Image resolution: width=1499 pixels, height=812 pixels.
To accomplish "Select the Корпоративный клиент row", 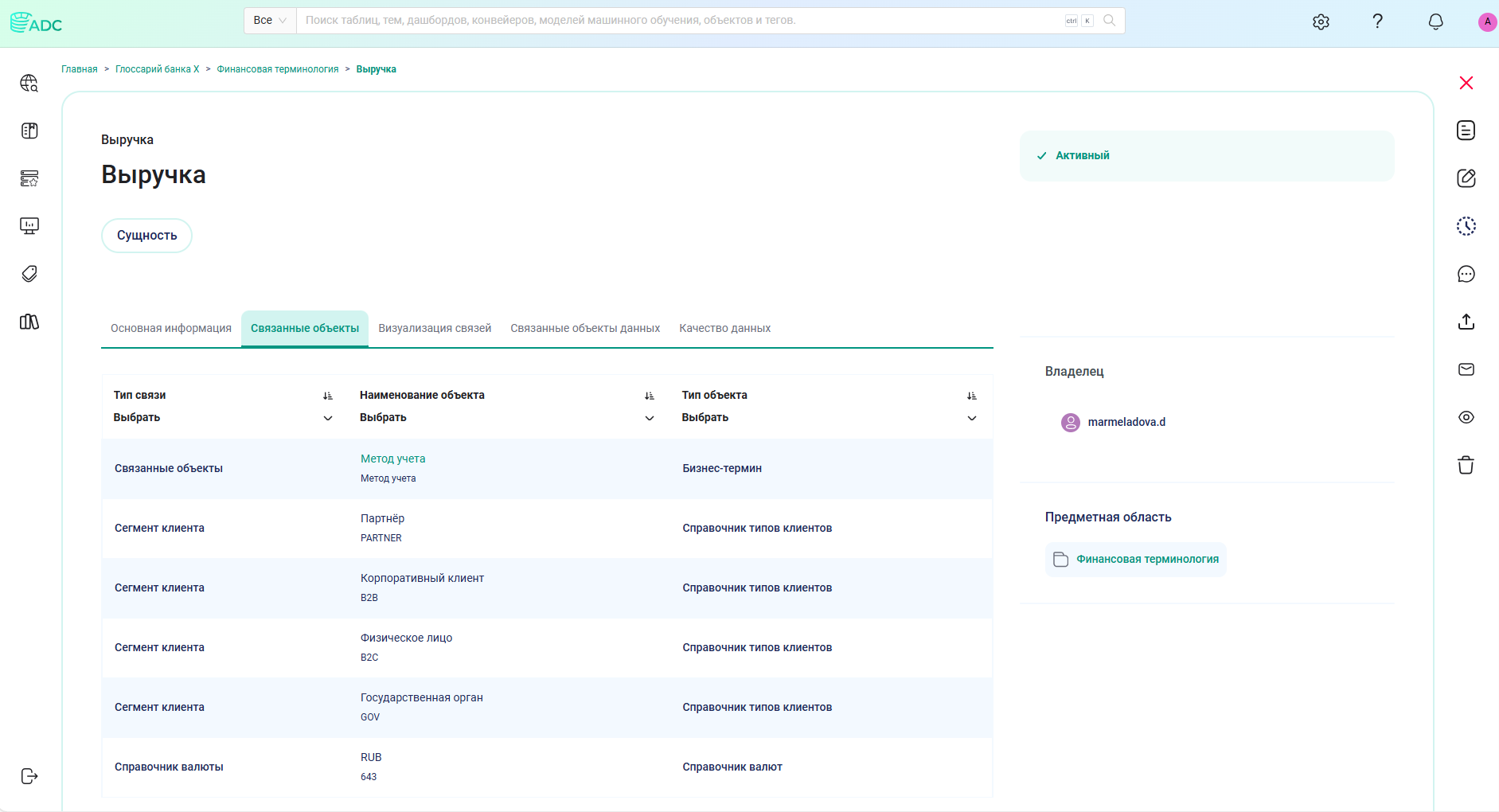I will (547, 588).
